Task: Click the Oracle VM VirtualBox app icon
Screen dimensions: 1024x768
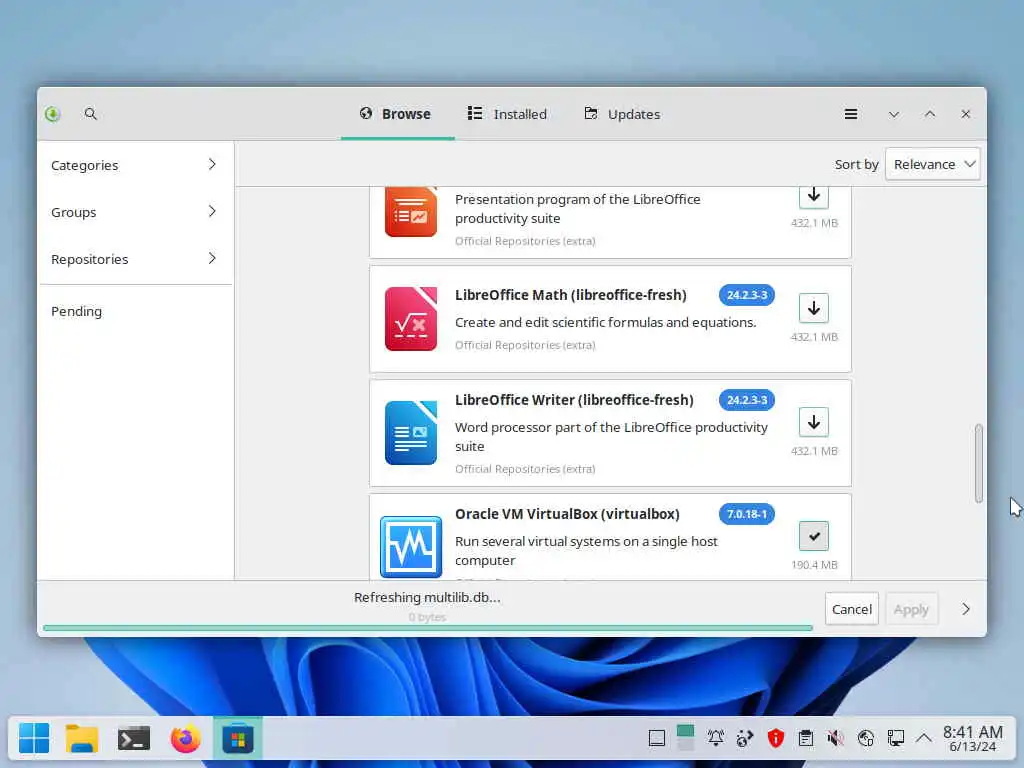Action: point(411,547)
